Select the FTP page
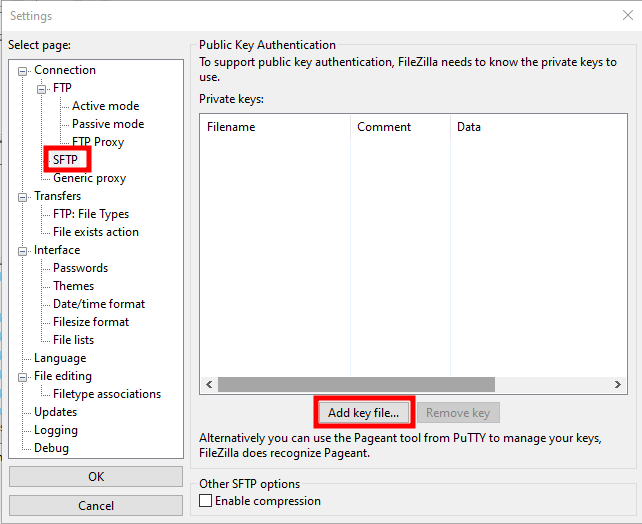642x524 pixels. (x=62, y=88)
